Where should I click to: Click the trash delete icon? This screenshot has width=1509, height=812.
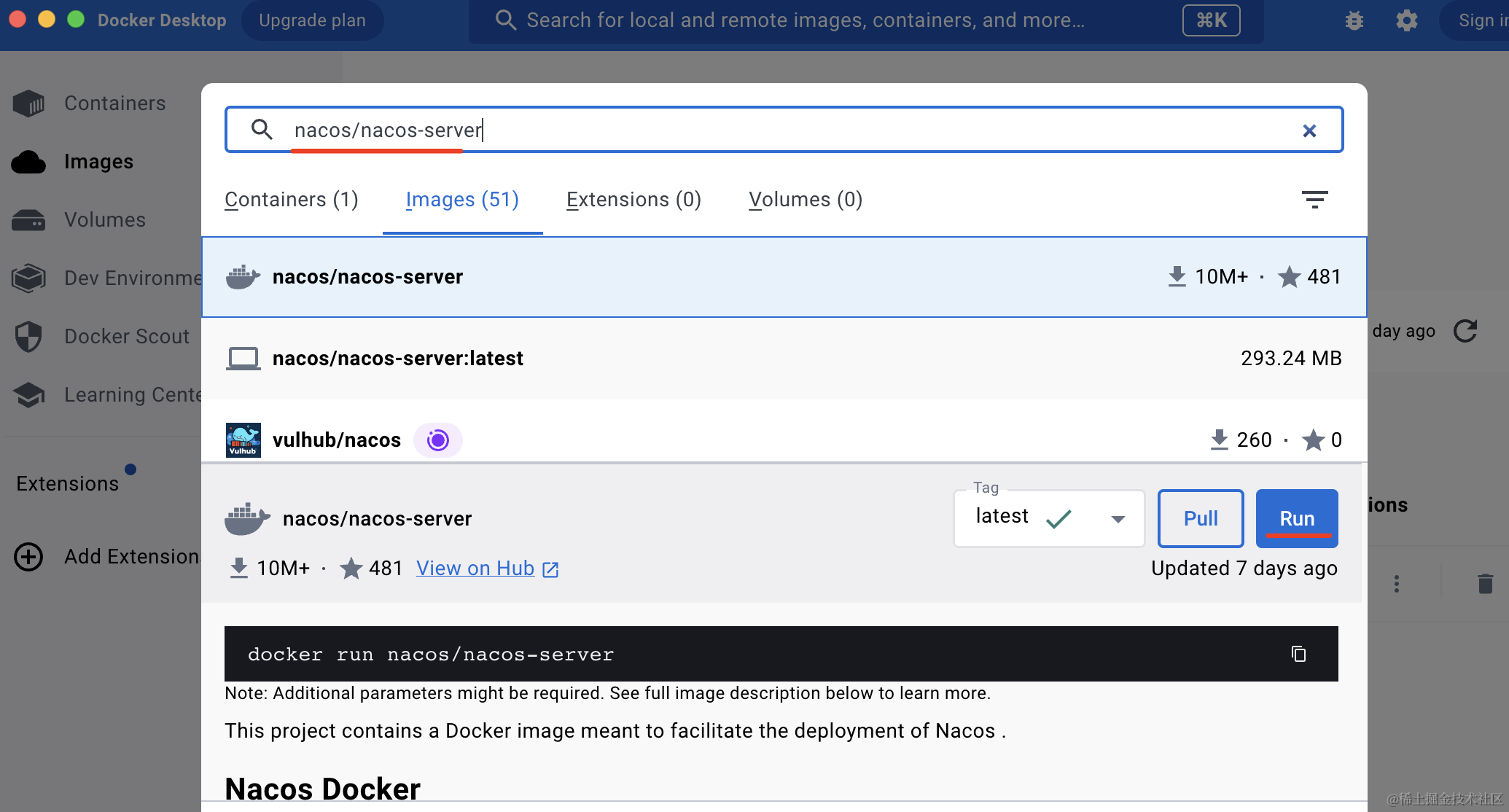pyautogui.click(x=1485, y=584)
